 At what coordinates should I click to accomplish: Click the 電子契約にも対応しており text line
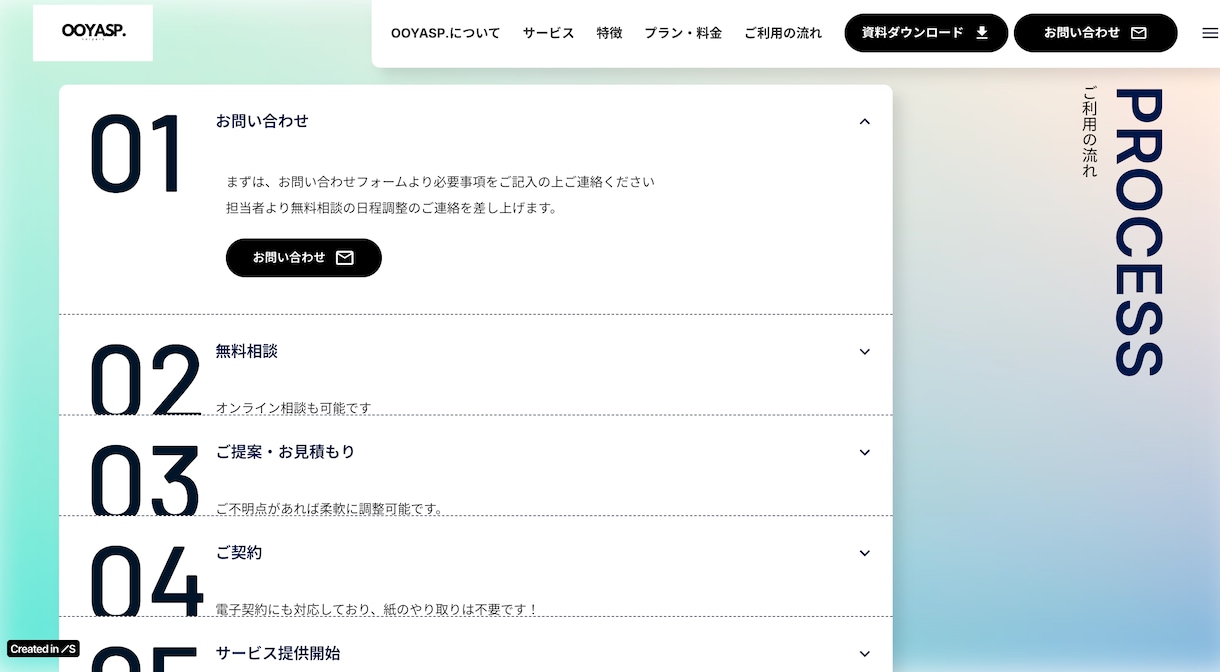377,609
